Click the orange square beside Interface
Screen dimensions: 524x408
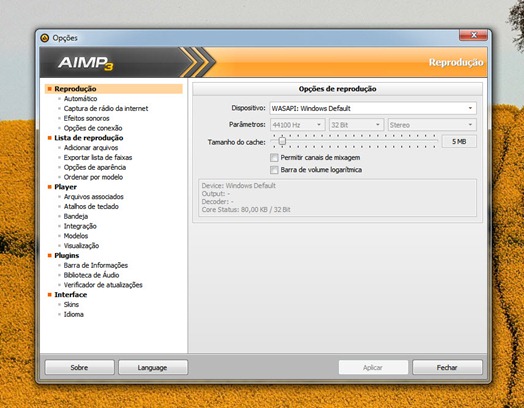[49, 295]
